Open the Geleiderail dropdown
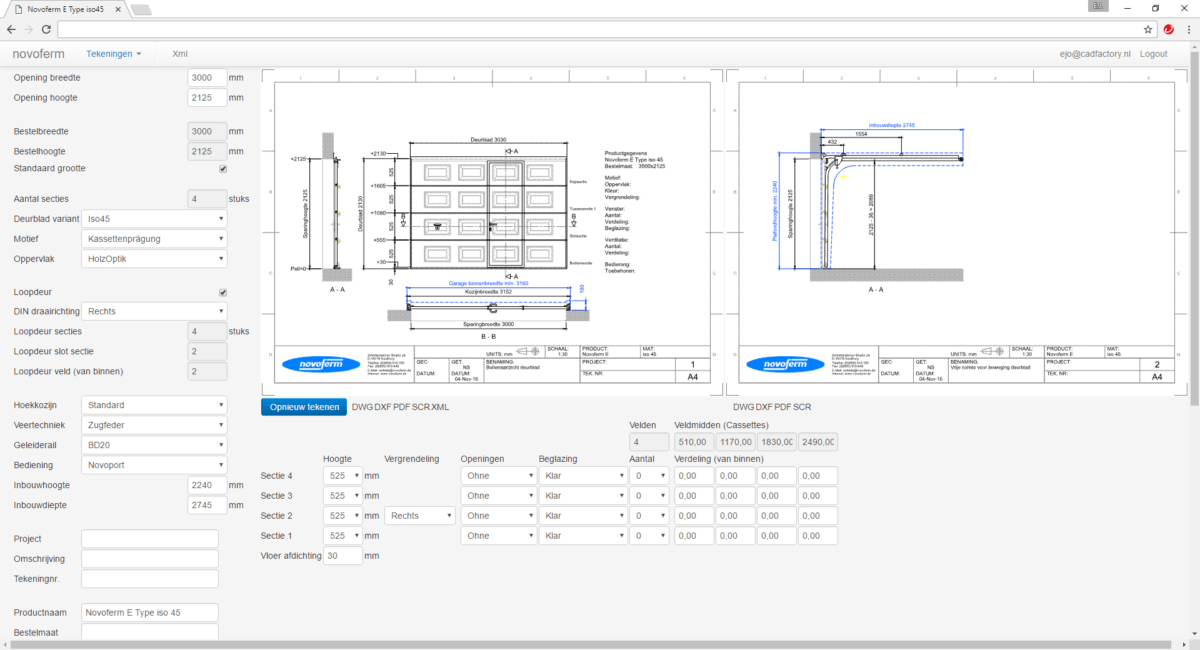 click(x=155, y=445)
